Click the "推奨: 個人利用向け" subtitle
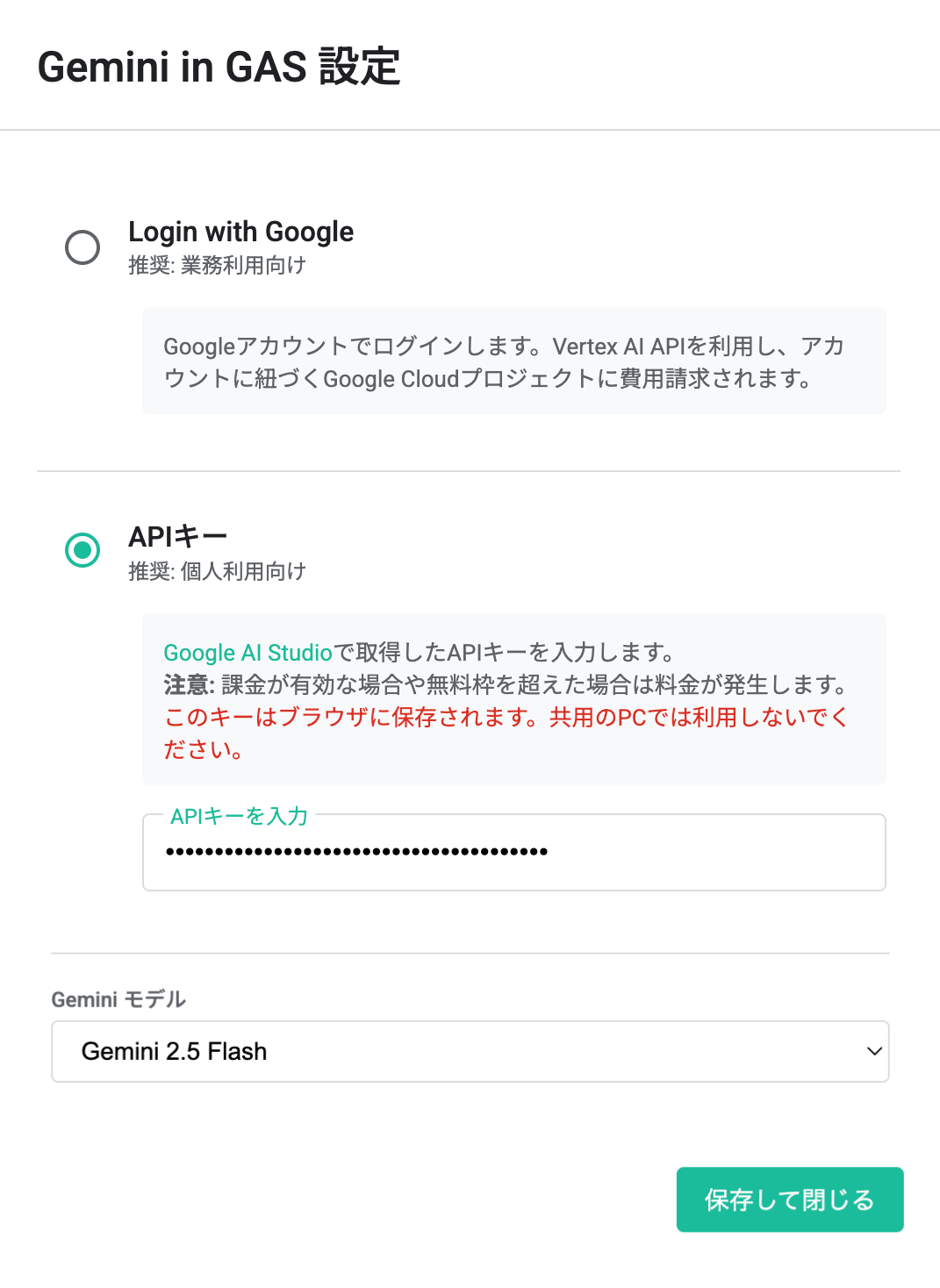Screen dimensions: 940x1288 (x=217, y=571)
